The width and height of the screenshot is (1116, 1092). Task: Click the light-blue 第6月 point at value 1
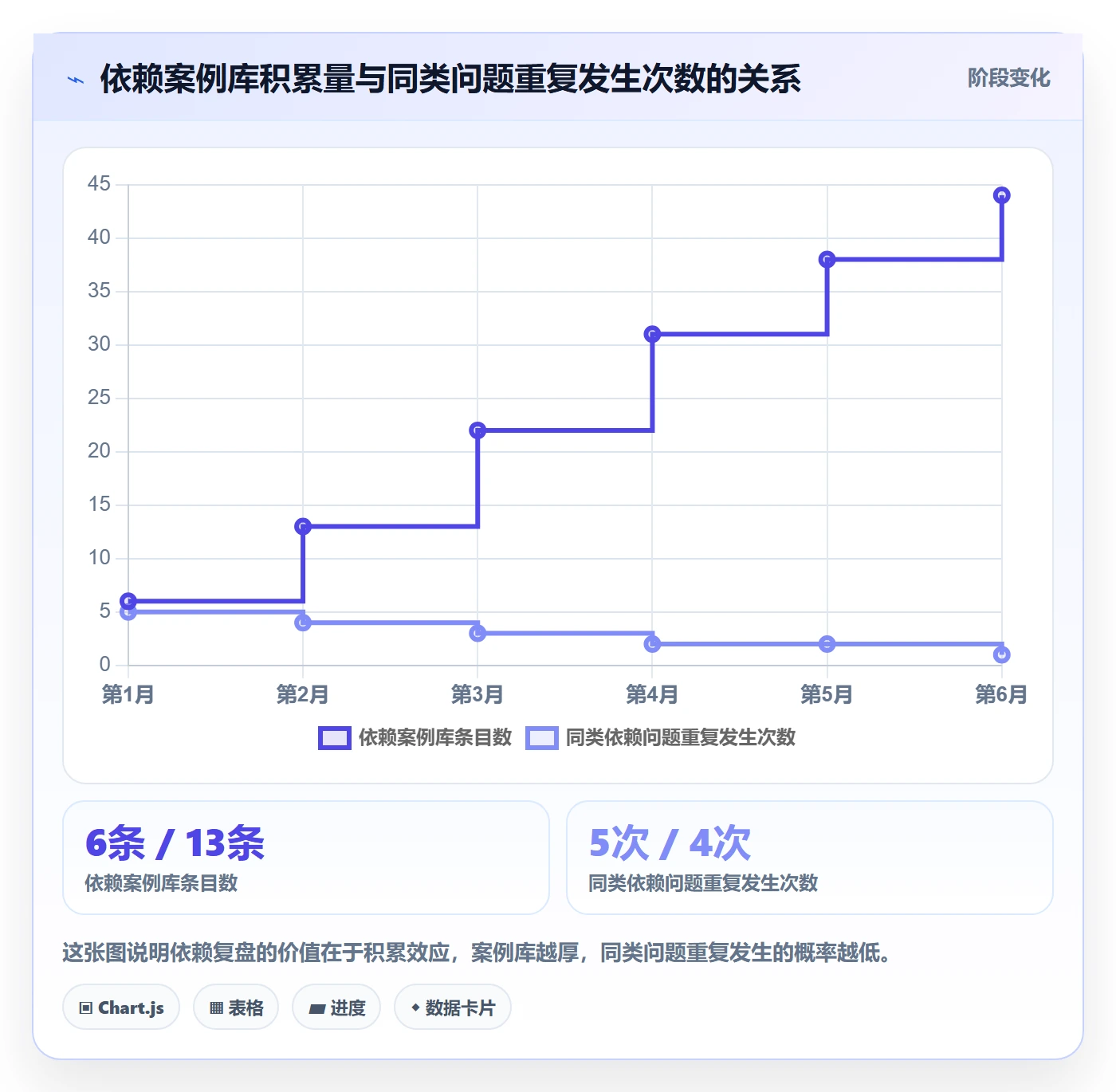[1002, 654]
